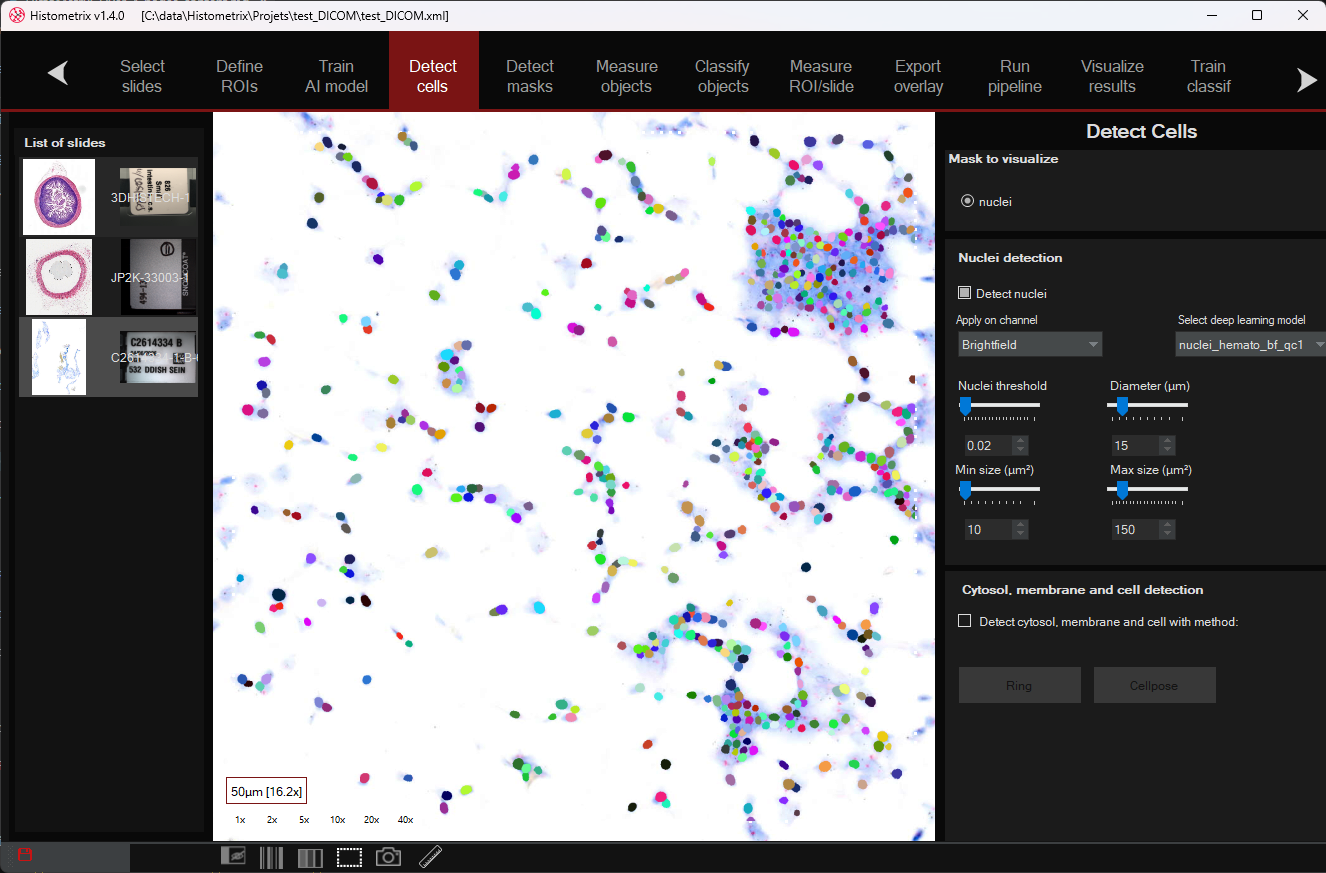The width and height of the screenshot is (1326, 873).
Task: Click the Diameter slider handle
Action: coord(1122,405)
